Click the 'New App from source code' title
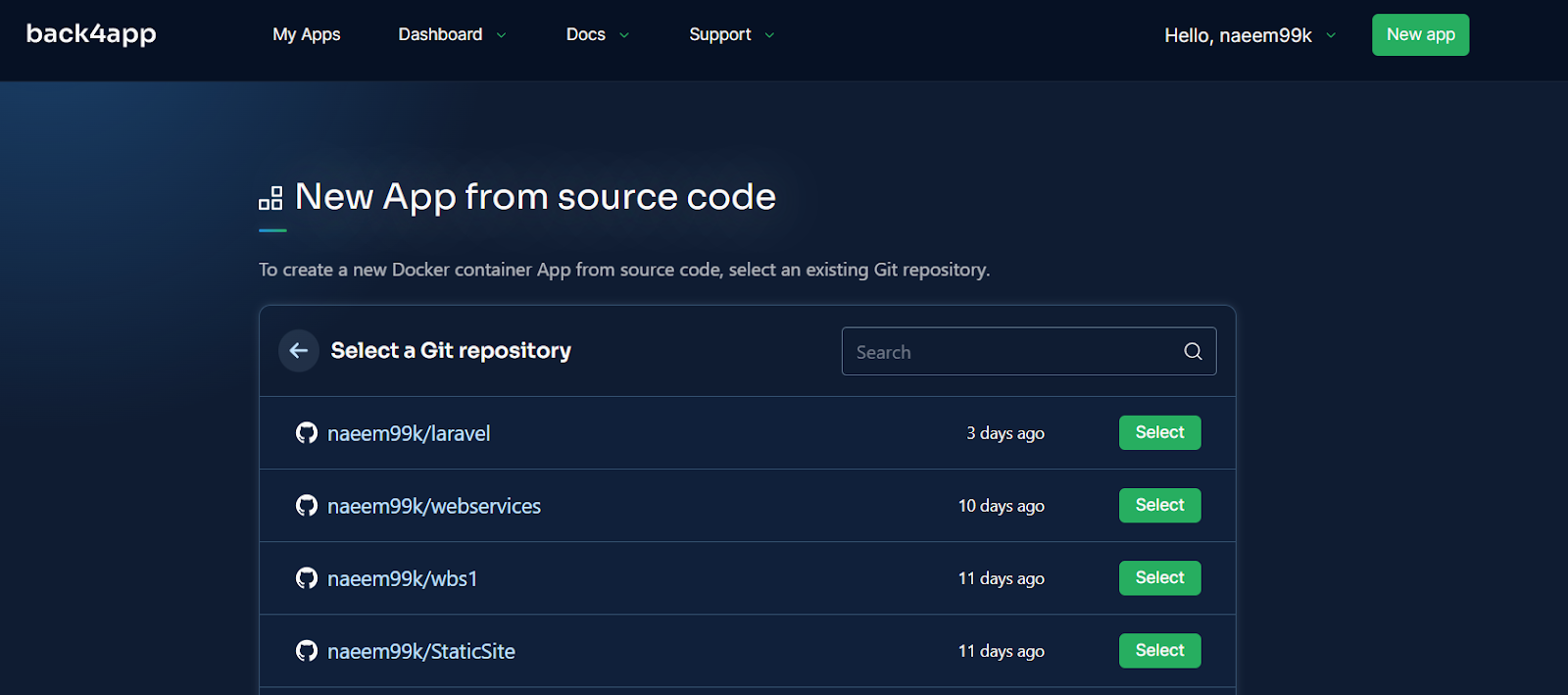The height and width of the screenshot is (695, 1568). (x=535, y=197)
